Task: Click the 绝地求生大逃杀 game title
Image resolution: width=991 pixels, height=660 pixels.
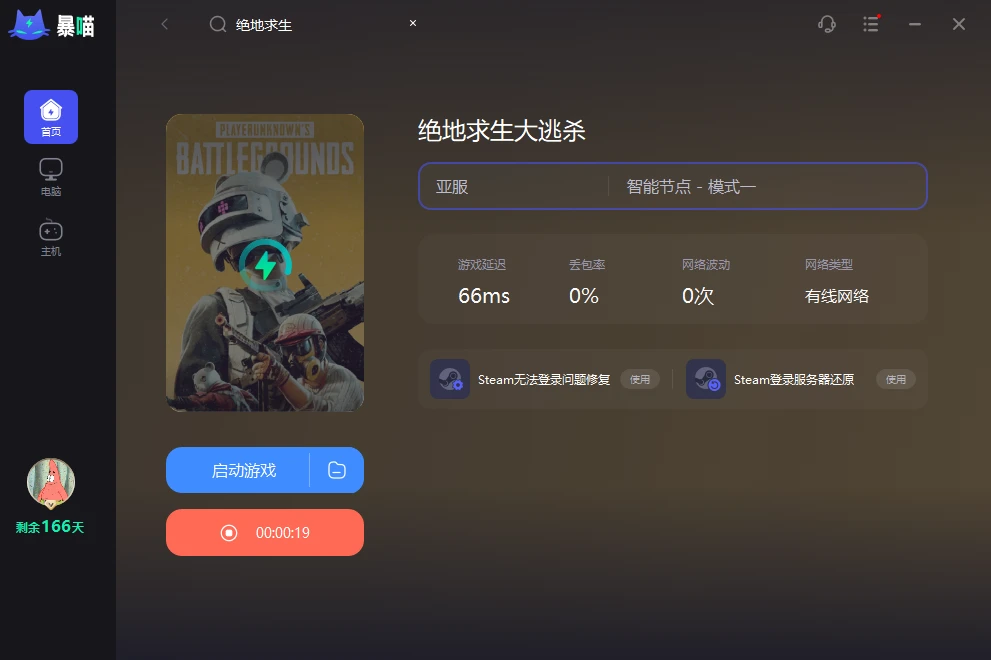Action: (x=502, y=131)
